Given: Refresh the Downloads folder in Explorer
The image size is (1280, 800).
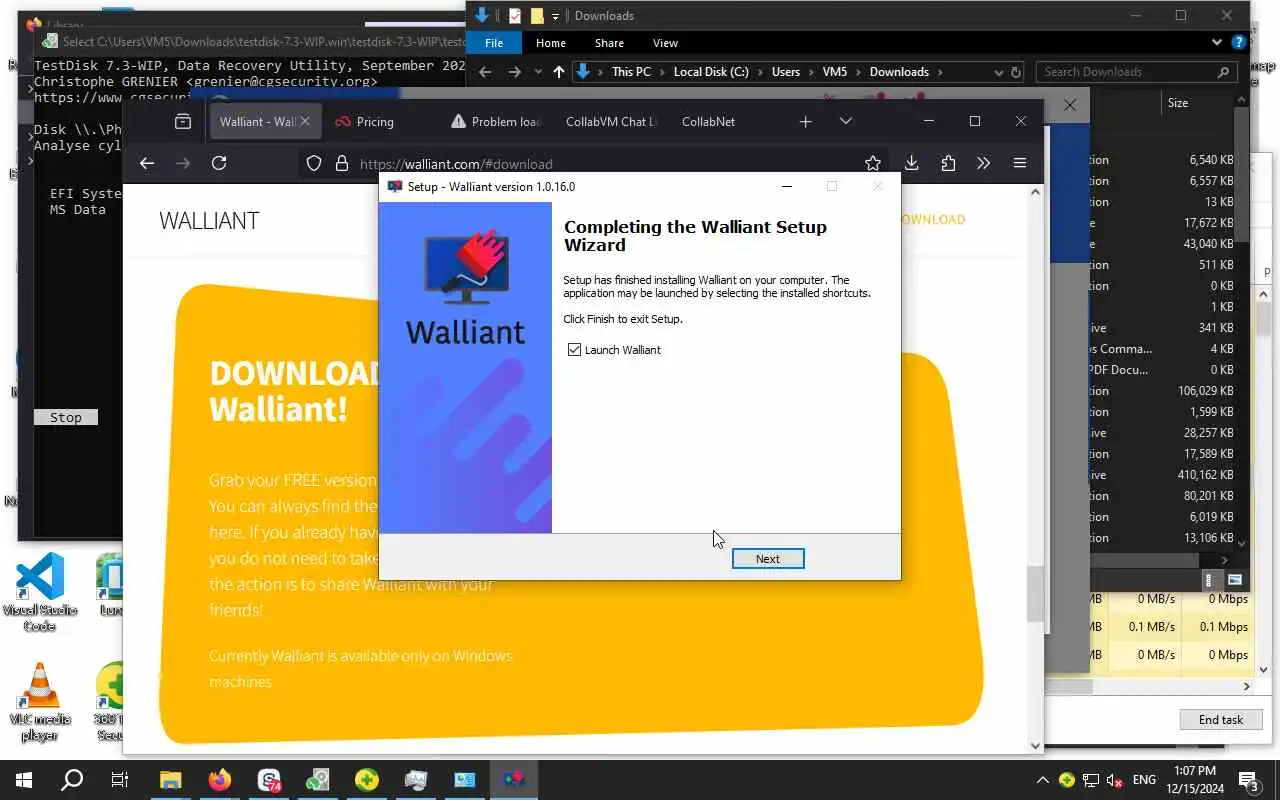Looking at the screenshot, I should pyautogui.click(x=1016, y=72).
